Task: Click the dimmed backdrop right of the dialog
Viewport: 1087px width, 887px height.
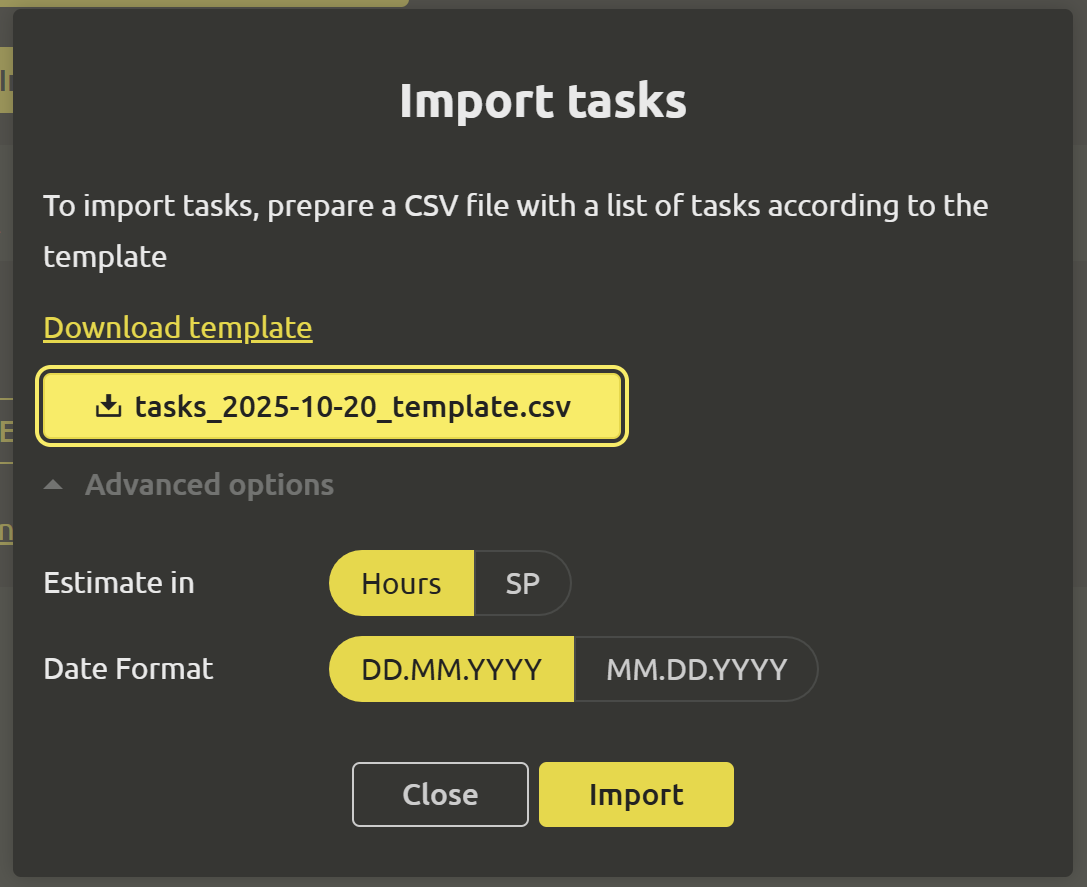Action: coord(1080,450)
